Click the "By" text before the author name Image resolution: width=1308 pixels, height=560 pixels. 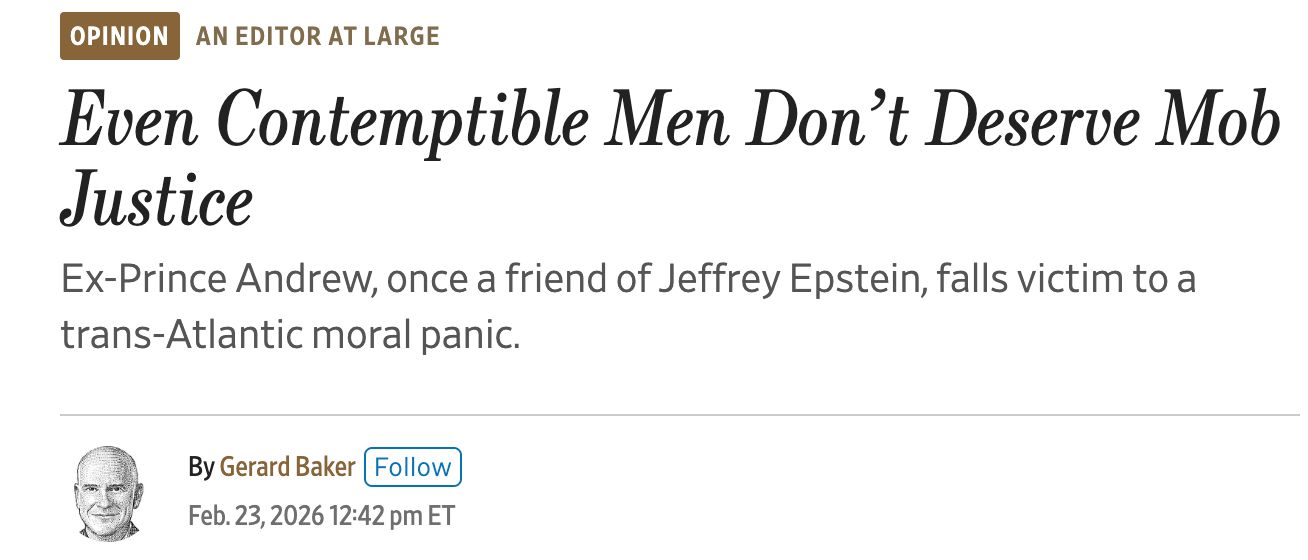[200, 467]
